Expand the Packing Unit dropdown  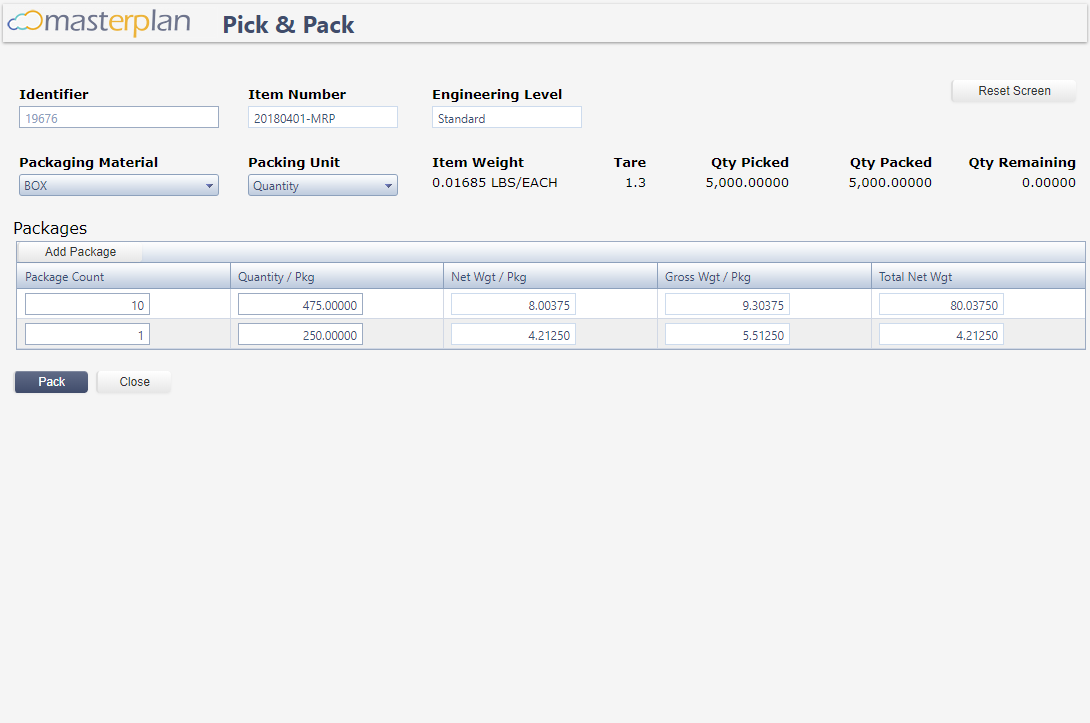(x=323, y=185)
